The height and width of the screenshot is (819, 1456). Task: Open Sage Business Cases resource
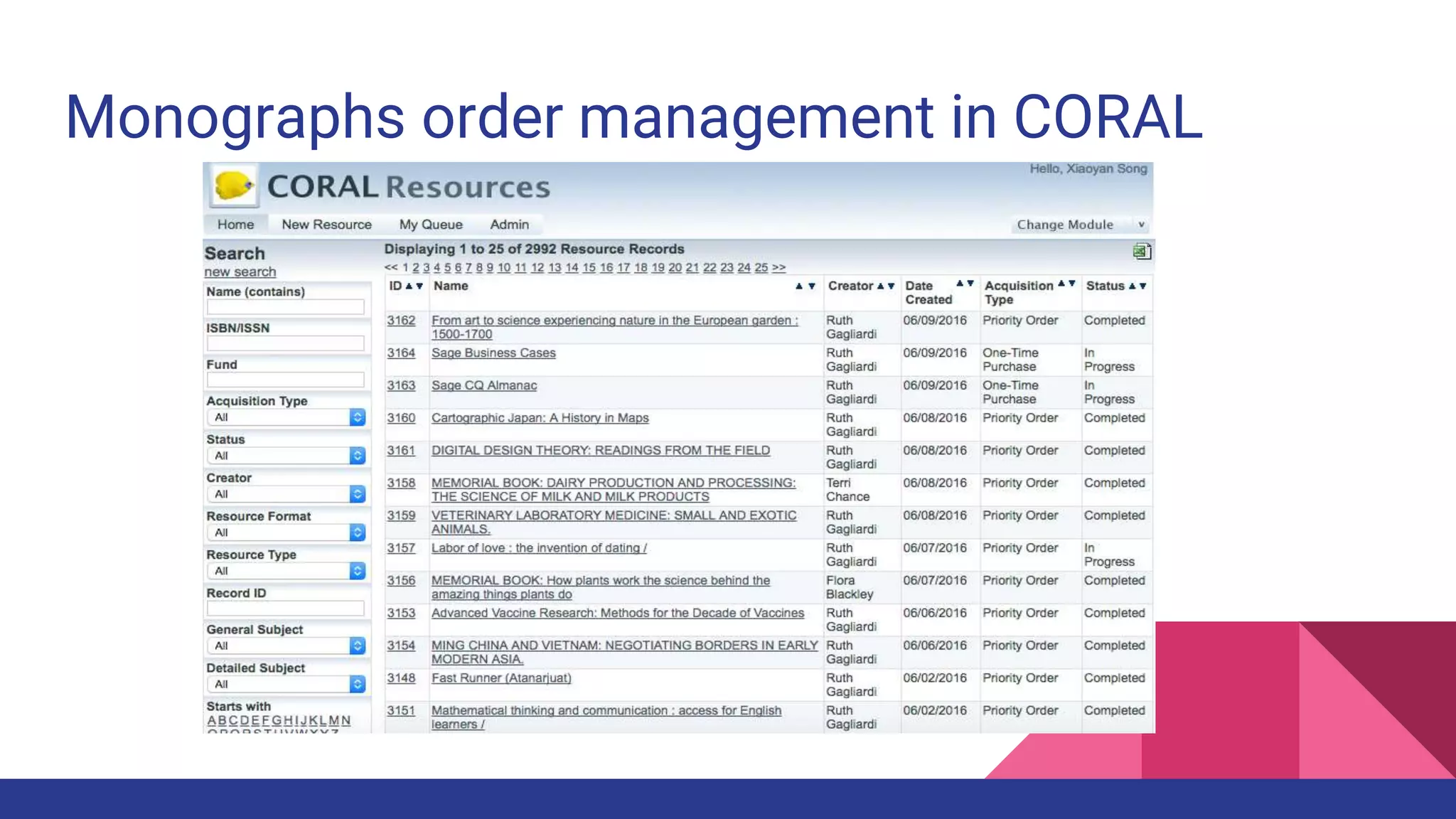(x=493, y=353)
